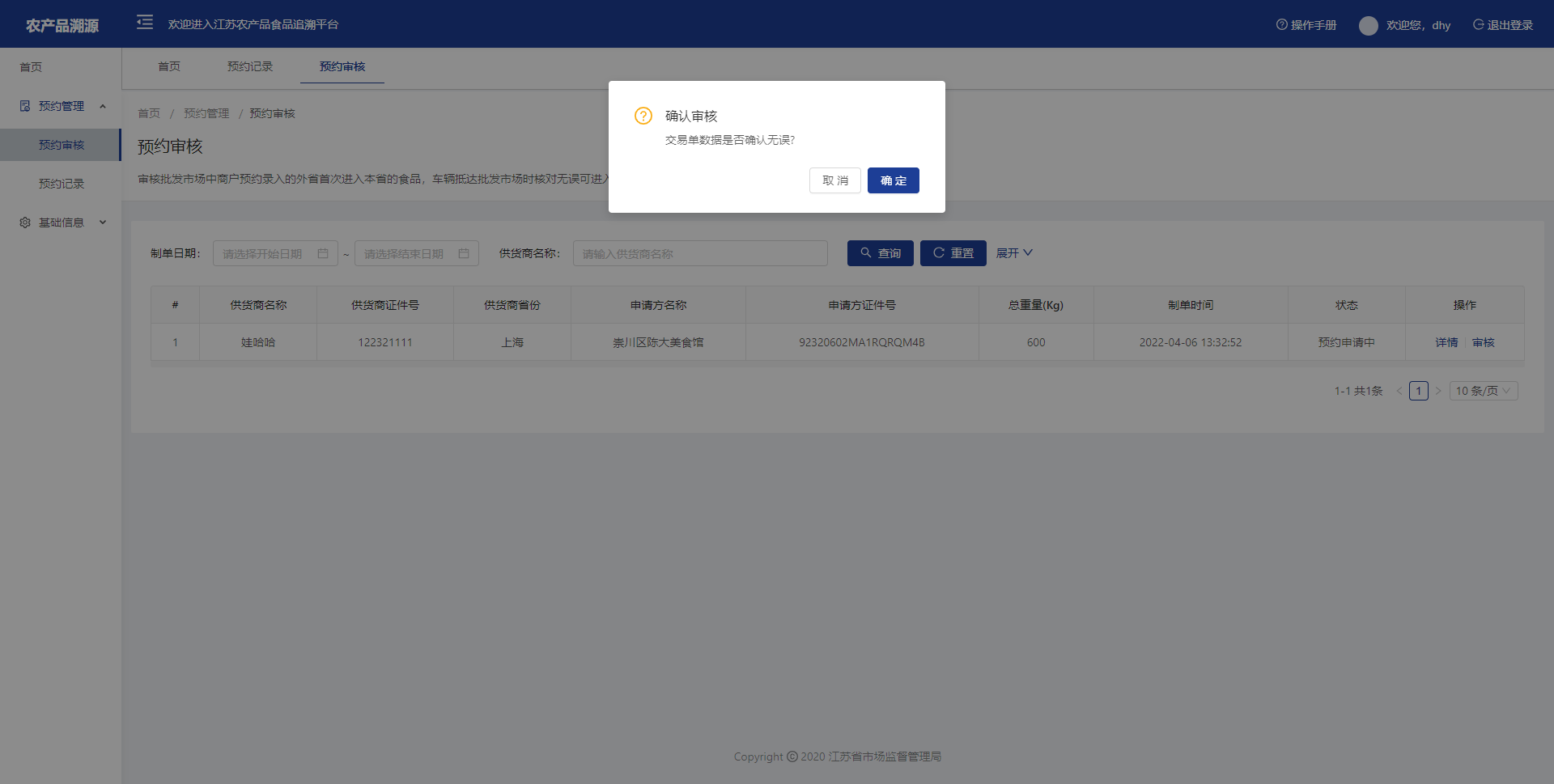Screen dimensions: 1554x784
Task: Select 预约记录 in the sidebar
Action: pyautogui.click(x=62, y=184)
